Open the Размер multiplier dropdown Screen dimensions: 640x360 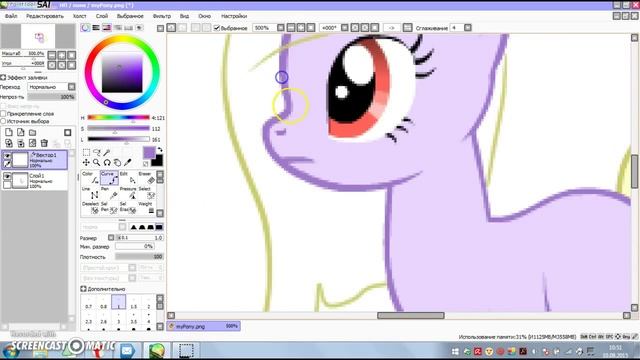(x=111, y=238)
